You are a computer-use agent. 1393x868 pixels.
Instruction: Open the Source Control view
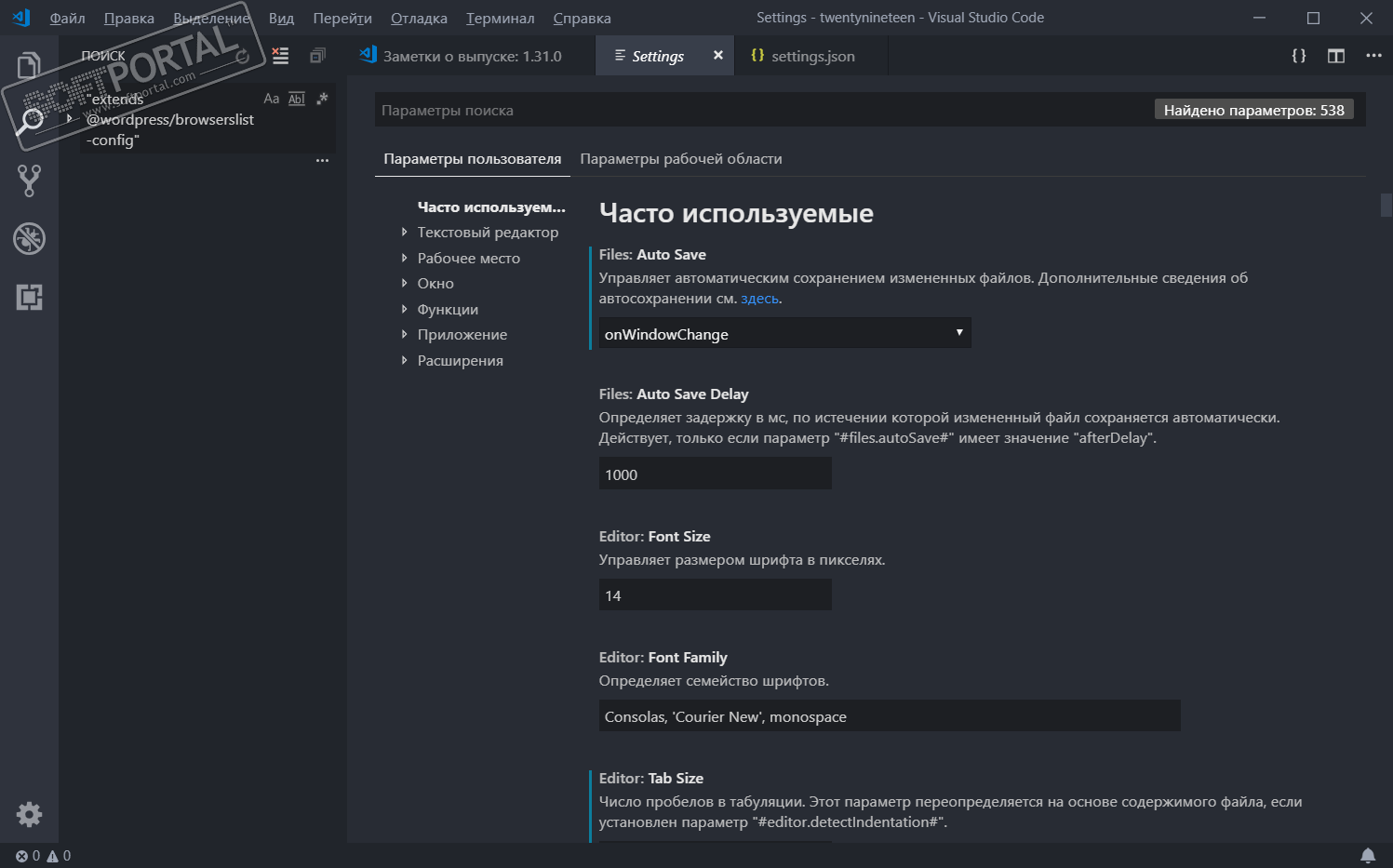tap(29, 180)
